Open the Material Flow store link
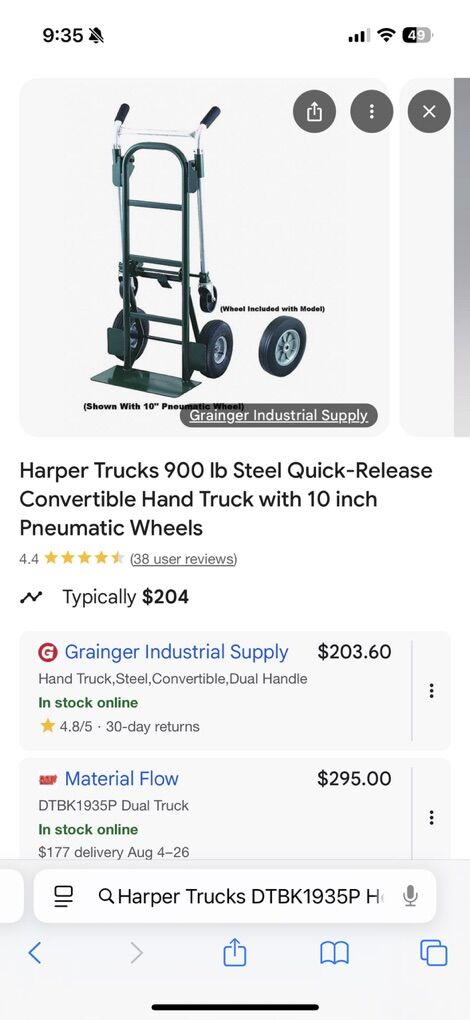This screenshot has height=1020, width=470. (122, 779)
